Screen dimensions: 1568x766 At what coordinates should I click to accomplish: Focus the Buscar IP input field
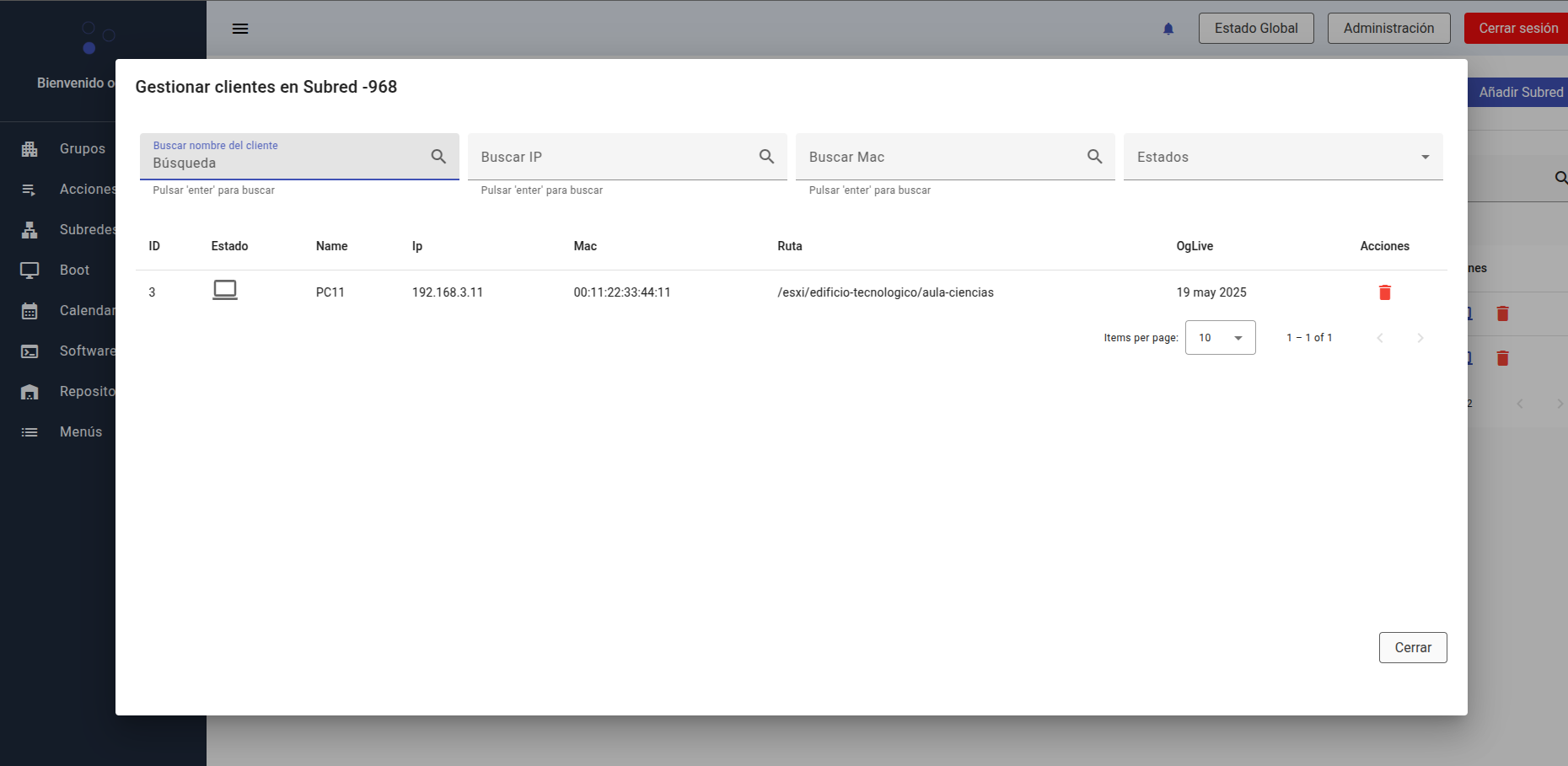click(614, 157)
